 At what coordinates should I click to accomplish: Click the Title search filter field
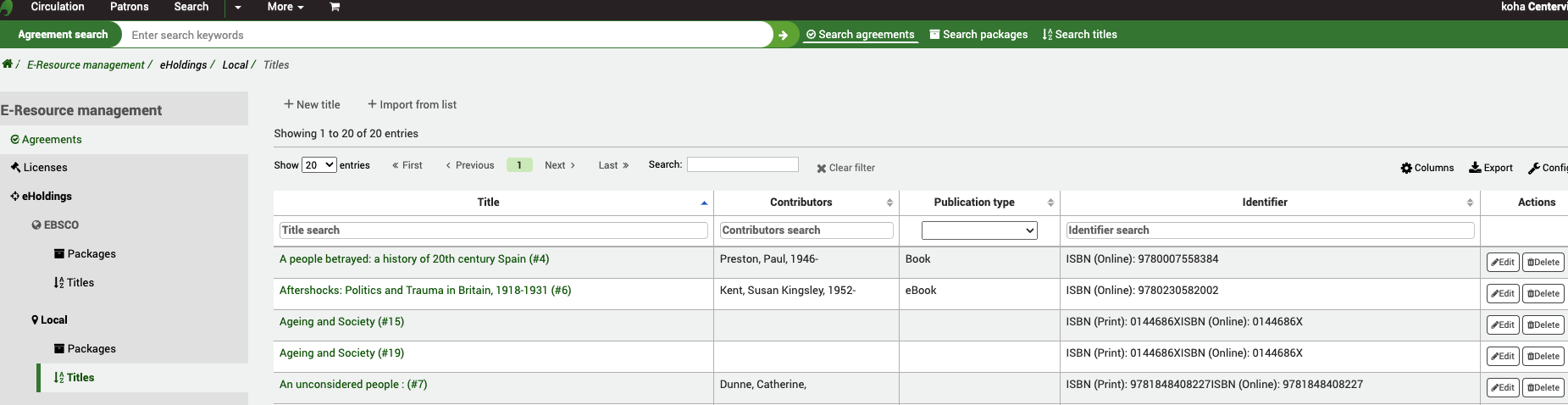point(493,230)
